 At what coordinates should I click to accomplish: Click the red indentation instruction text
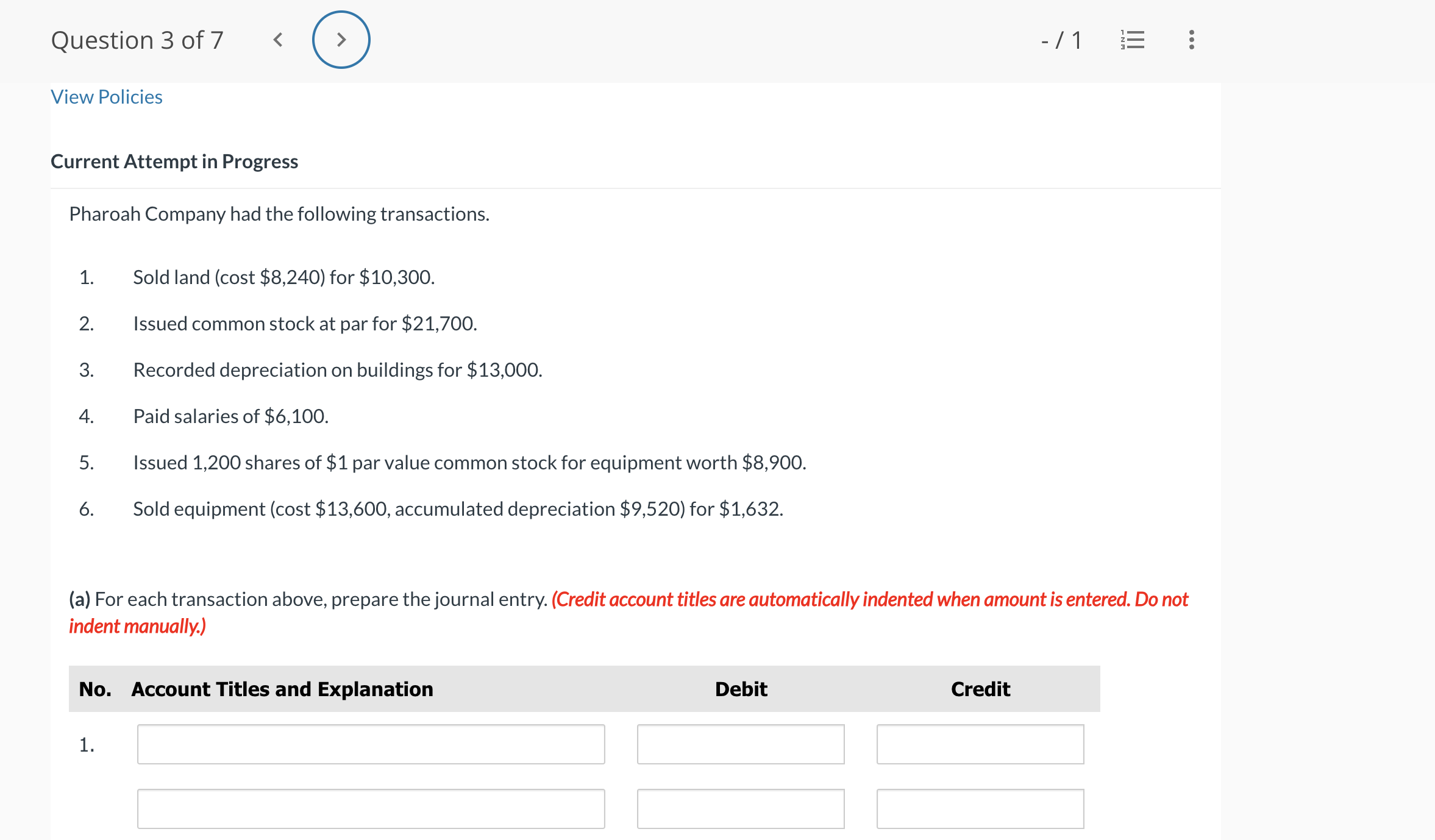tap(869, 600)
